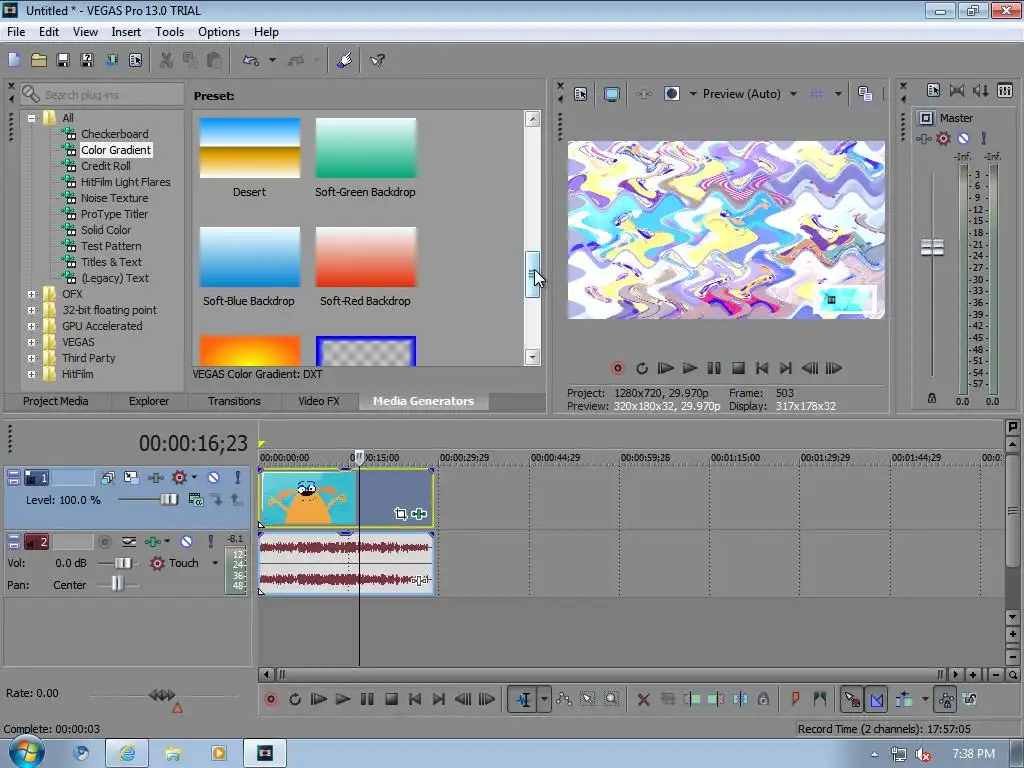Open Track Motion on video track 1
The width and height of the screenshot is (1024, 768).
click(x=131, y=477)
